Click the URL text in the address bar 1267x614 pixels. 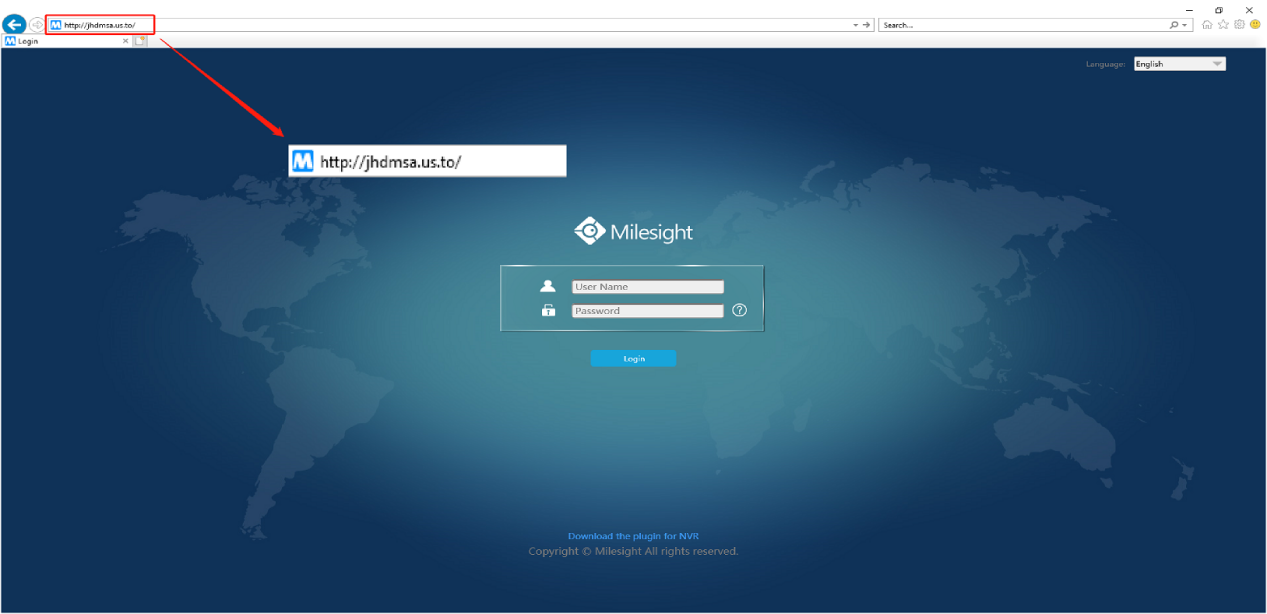click(99, 25)
